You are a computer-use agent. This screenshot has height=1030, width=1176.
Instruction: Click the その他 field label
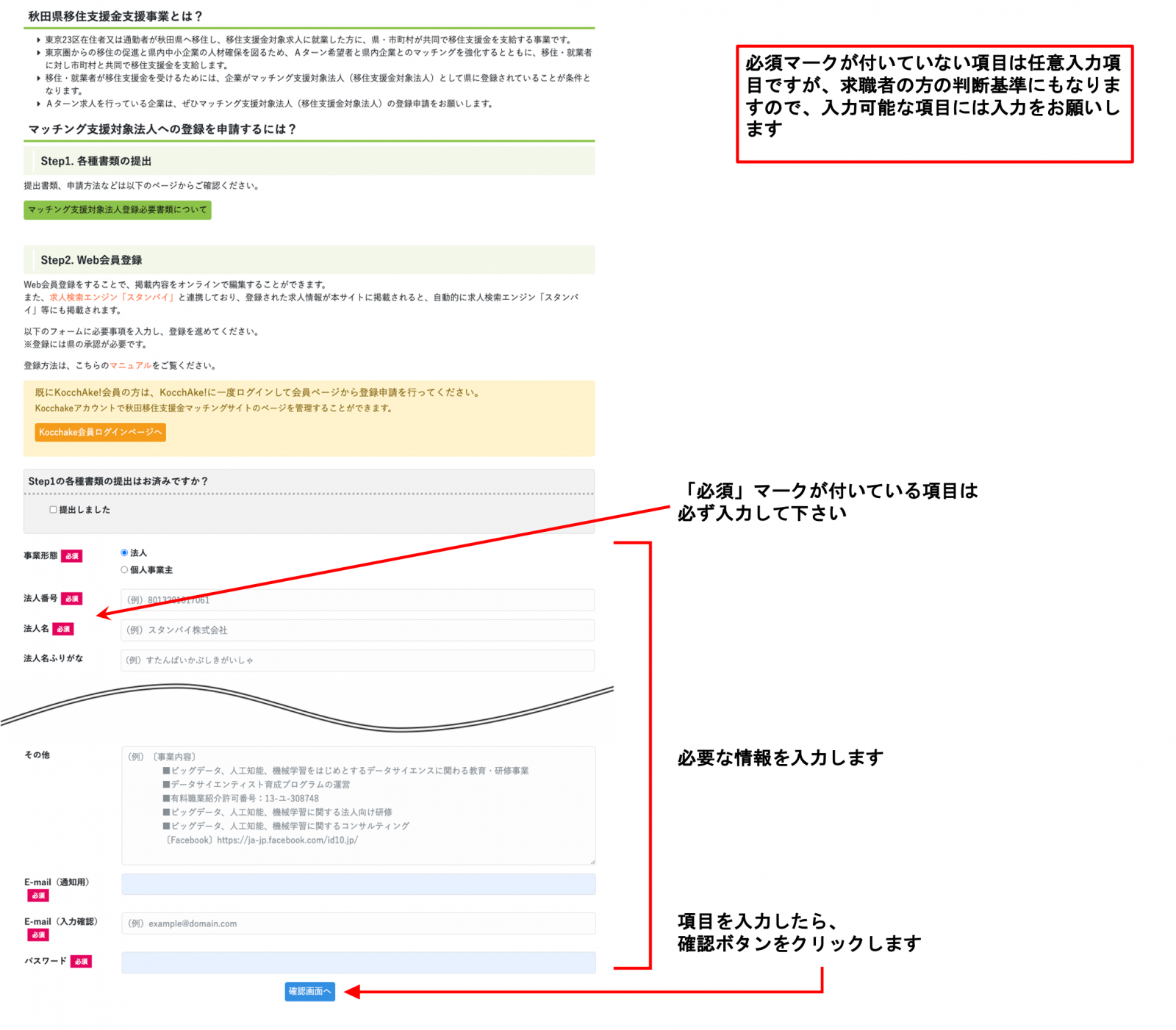37,755
